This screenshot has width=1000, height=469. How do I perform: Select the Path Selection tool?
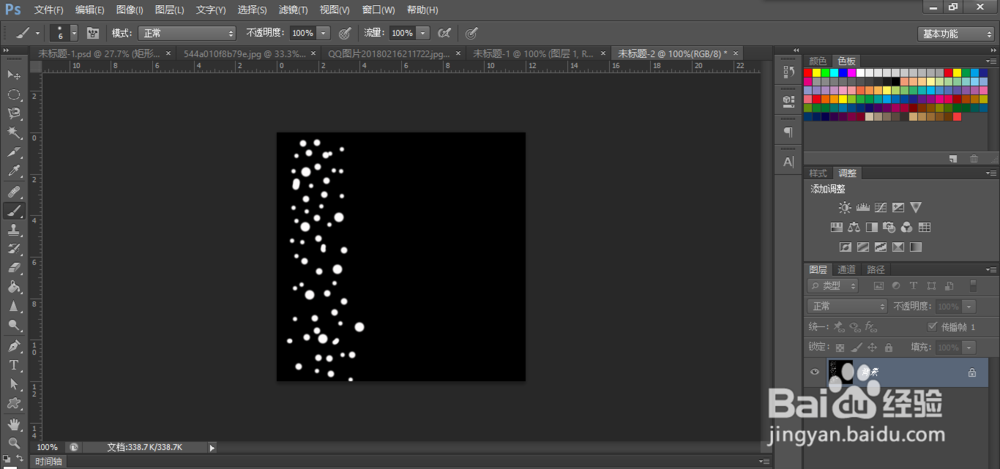click(14, 384)
